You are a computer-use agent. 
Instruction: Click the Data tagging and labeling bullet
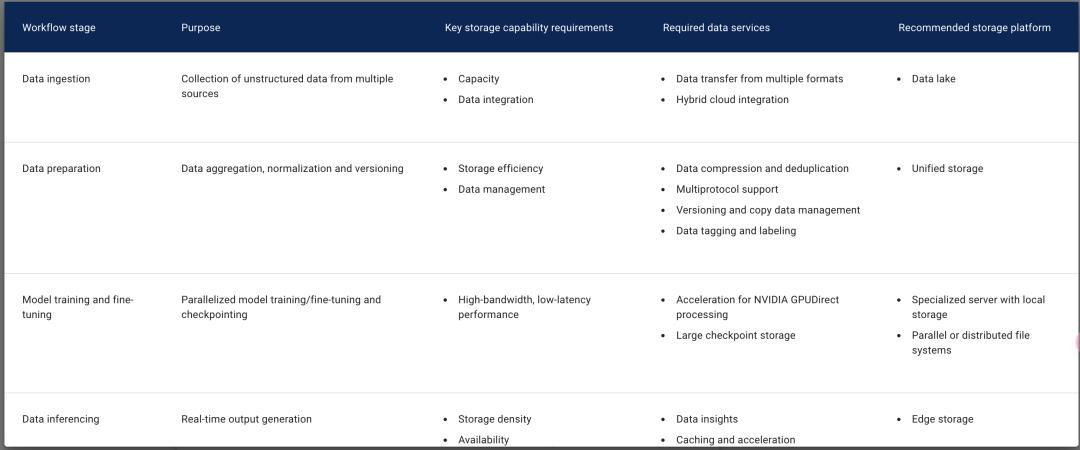tap(736, 231)
